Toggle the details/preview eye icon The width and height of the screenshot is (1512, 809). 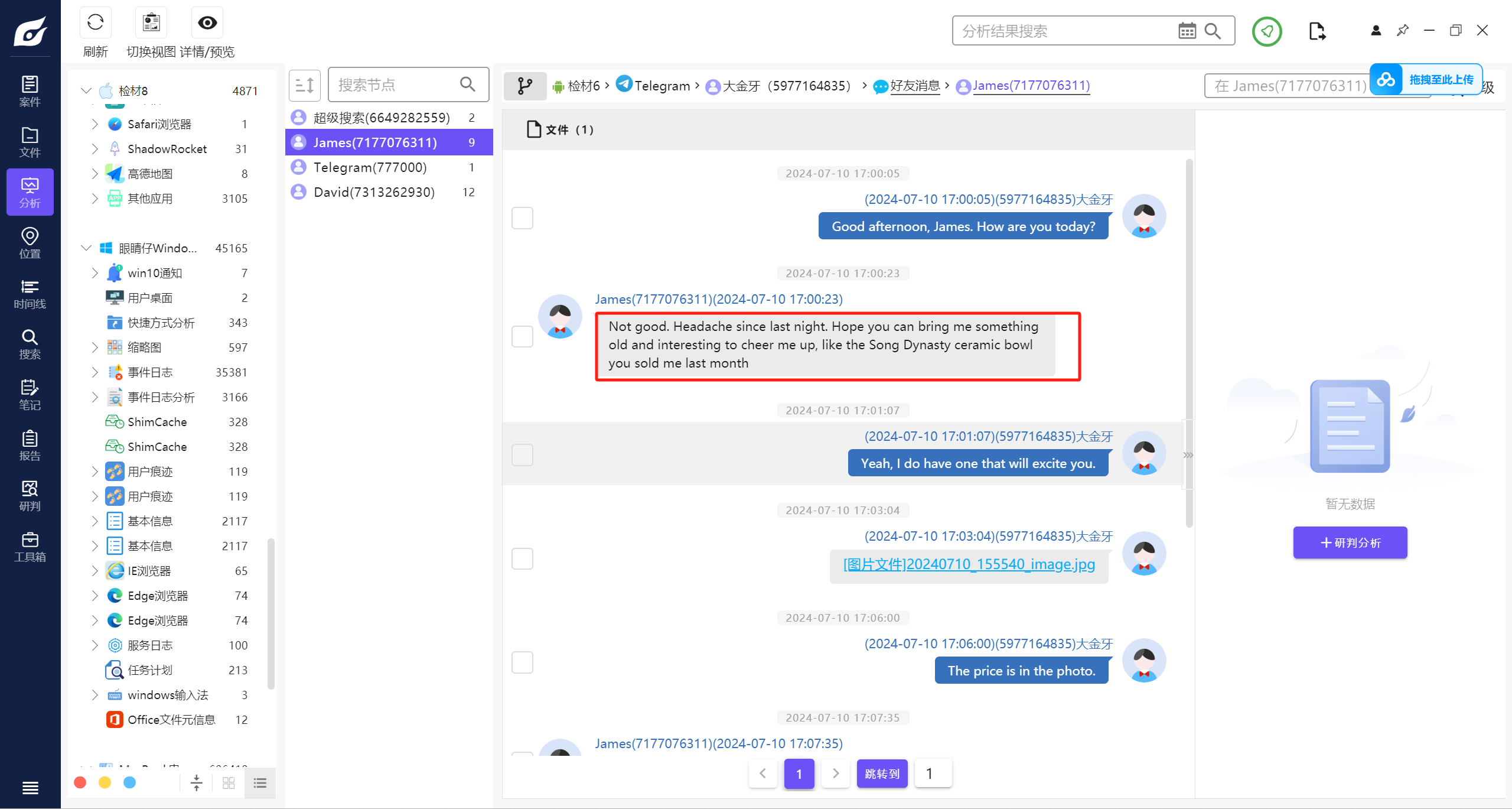coord(207,24)
